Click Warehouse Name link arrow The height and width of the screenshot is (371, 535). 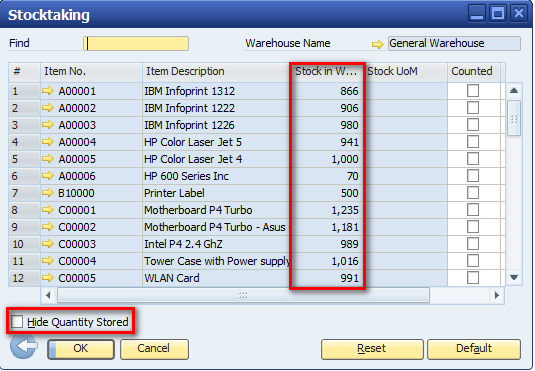pos(378,44)
